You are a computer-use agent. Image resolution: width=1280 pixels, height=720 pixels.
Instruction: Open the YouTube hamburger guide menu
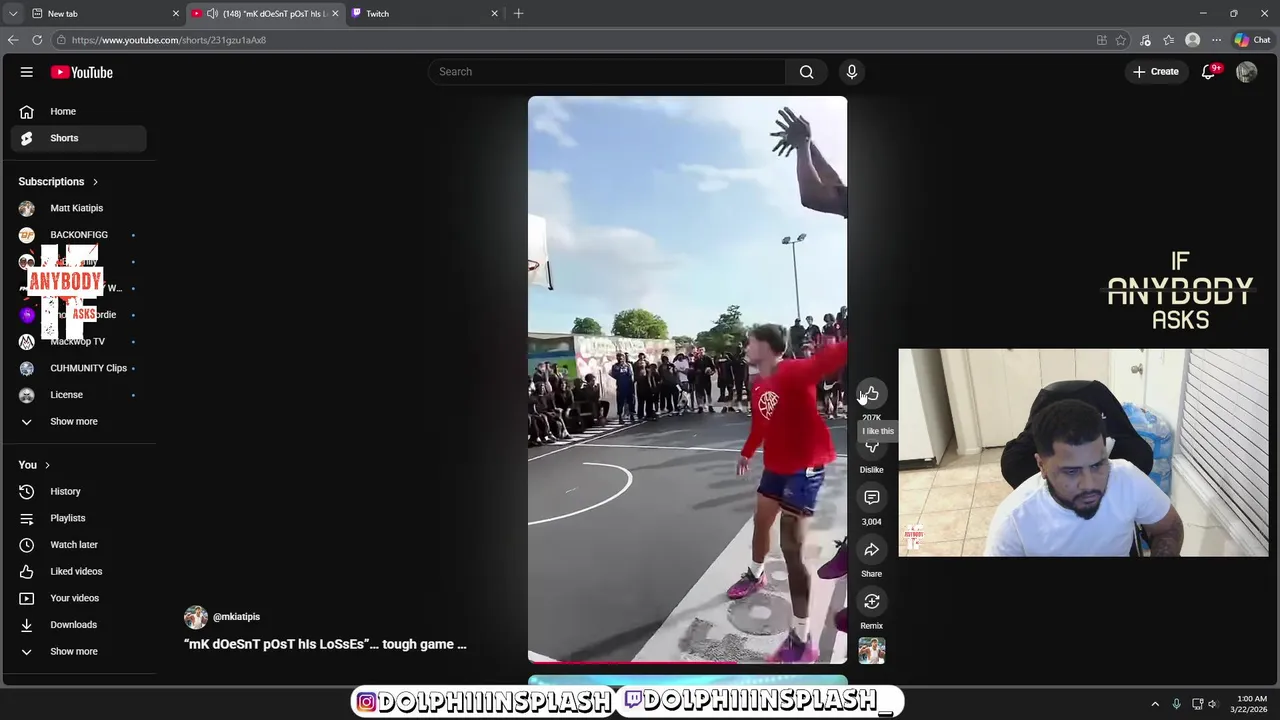pyautogui.click(x=27, y=72)
